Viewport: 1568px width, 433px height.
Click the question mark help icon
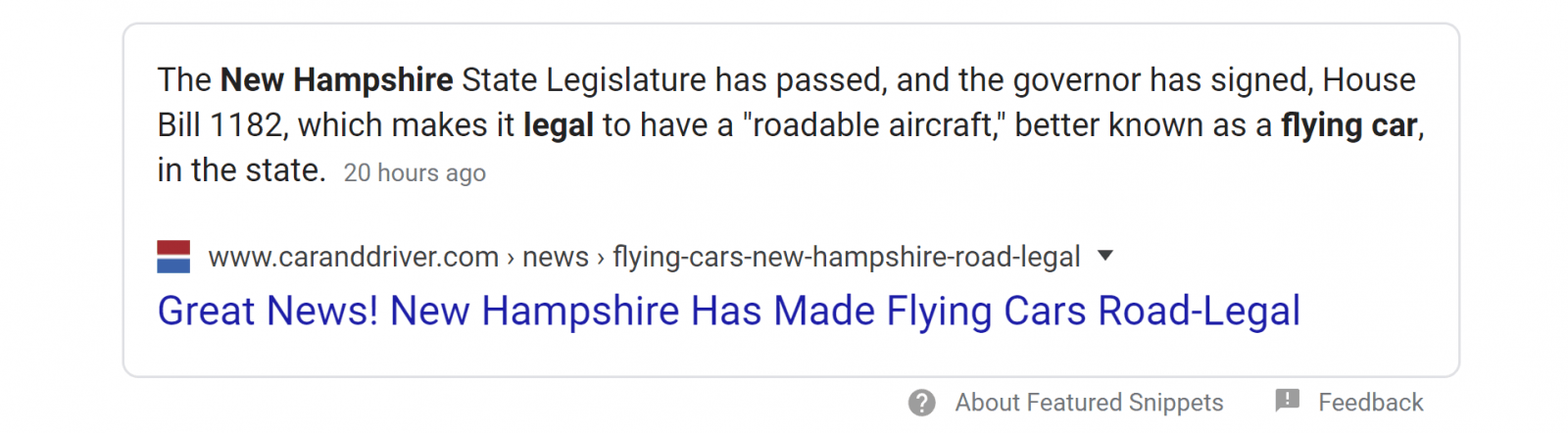click(921, 403)
